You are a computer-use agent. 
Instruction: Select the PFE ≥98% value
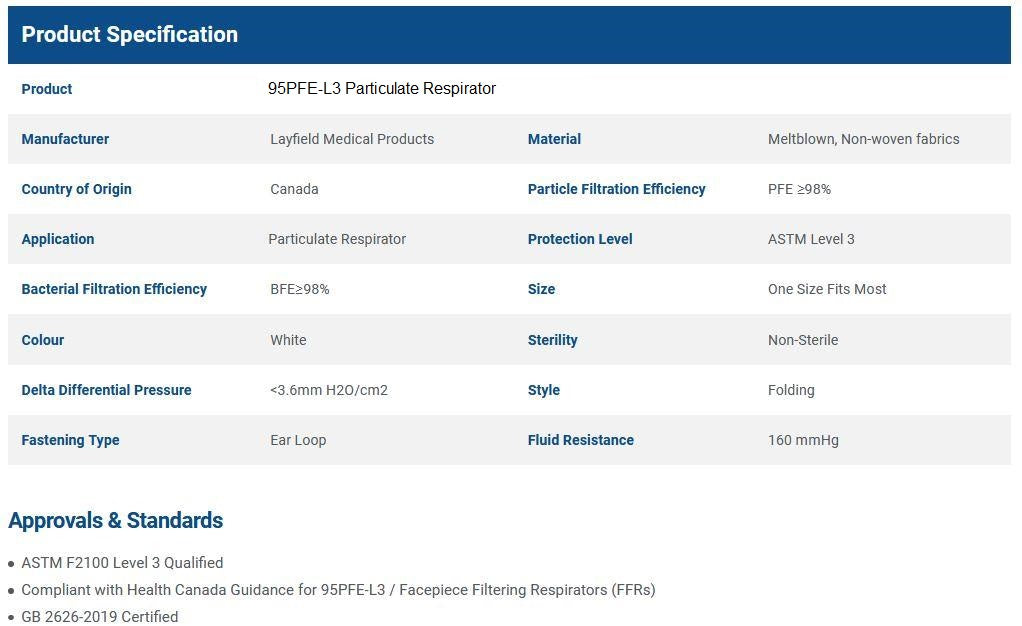[799, 189]
